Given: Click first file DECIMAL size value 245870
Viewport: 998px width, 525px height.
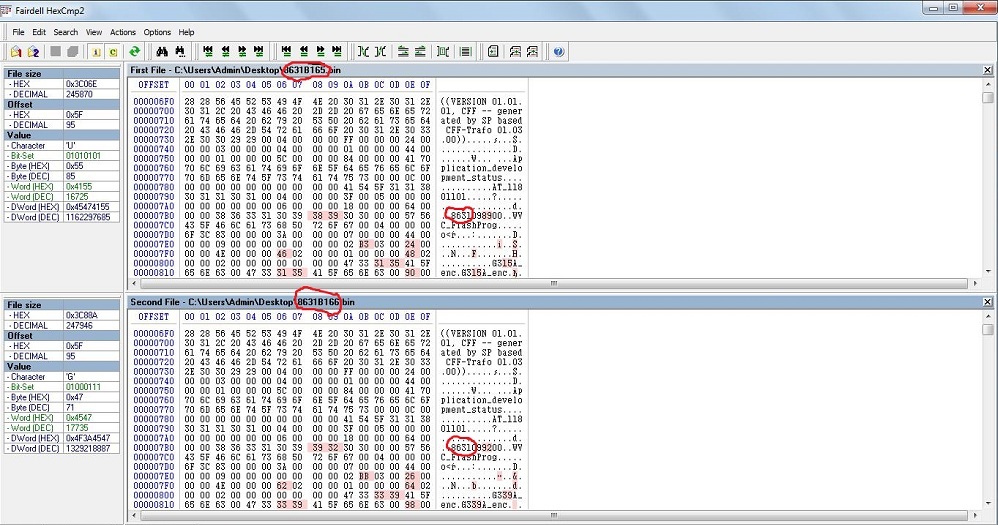Looking at the screenshot, I should 92,94.
